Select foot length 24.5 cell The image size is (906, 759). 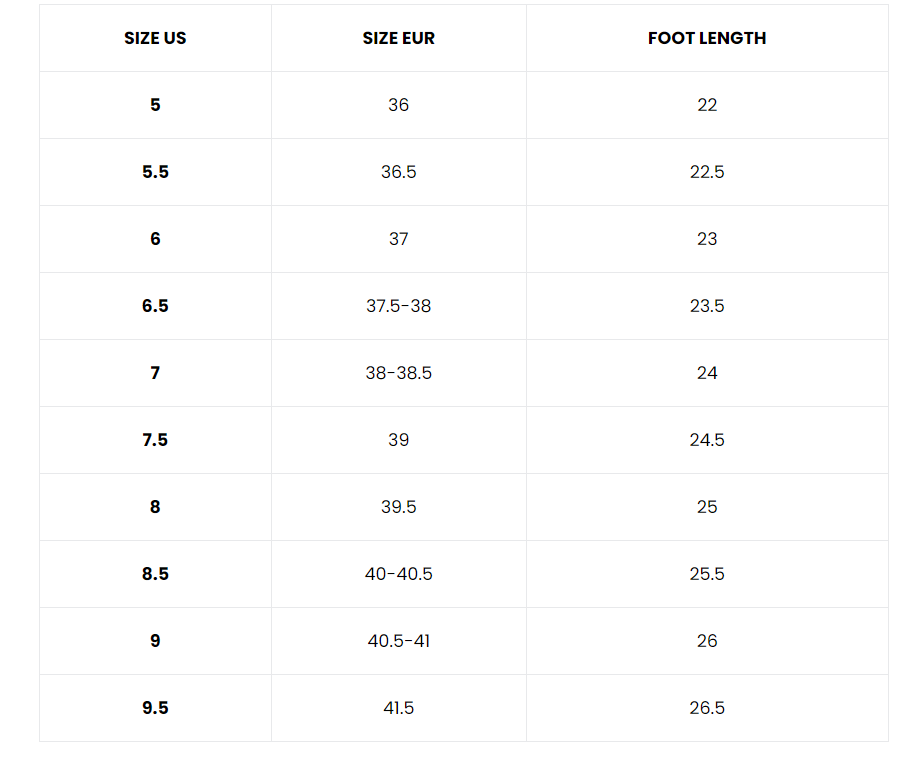707,440
